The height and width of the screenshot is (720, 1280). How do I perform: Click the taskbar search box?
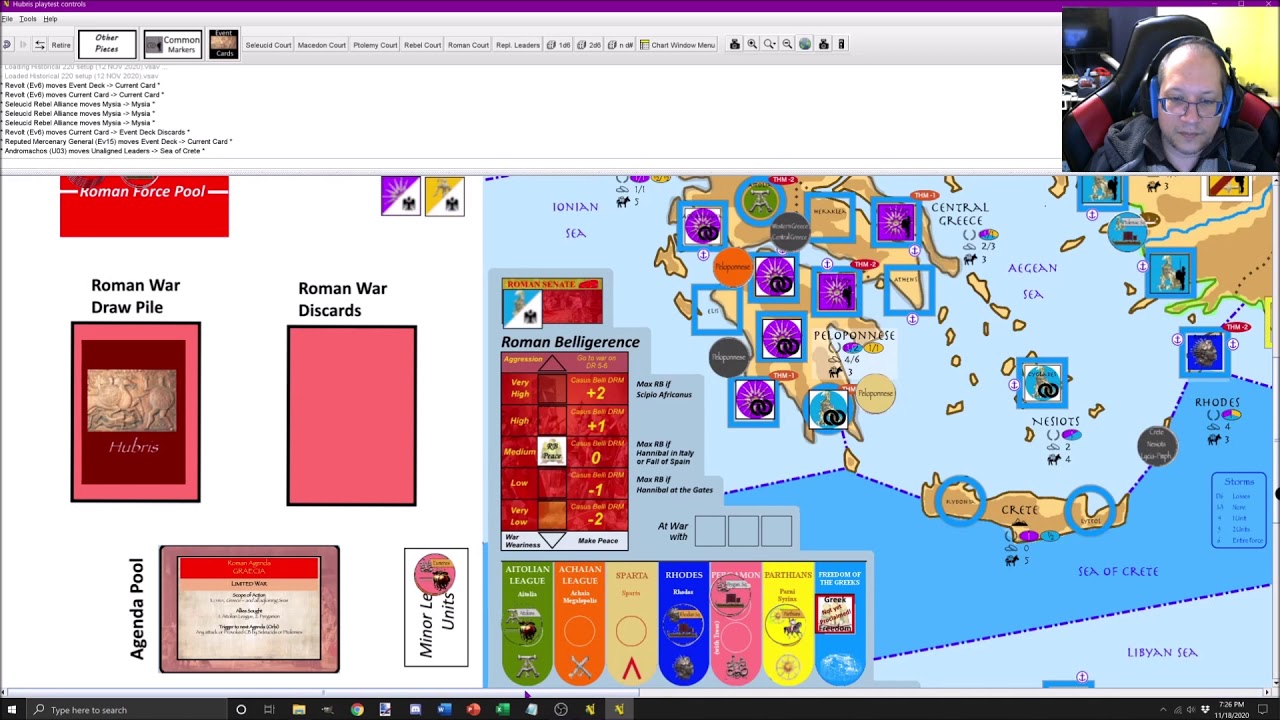pyautogui.click(x=125, y=710)
